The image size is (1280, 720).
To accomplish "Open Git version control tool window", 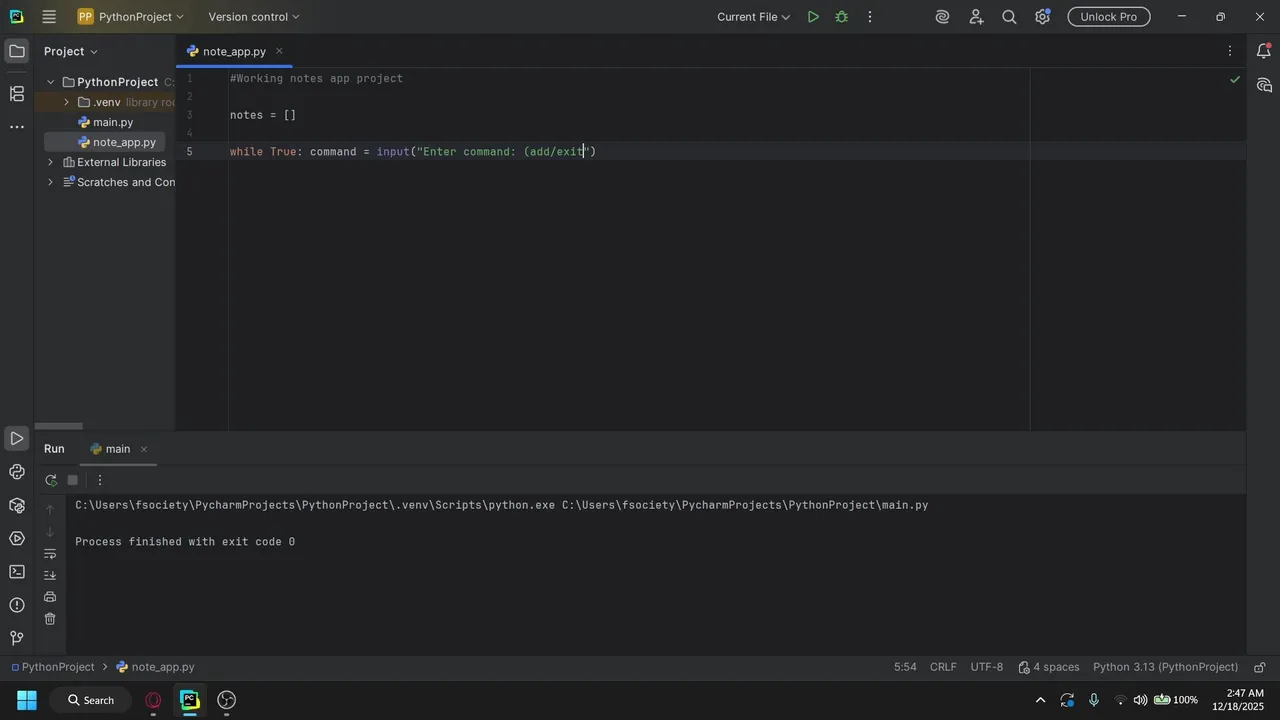I will coord(17,638).
